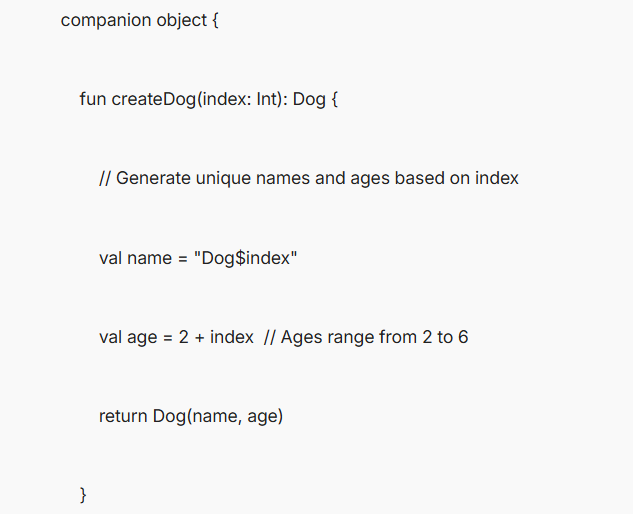Click the "Dog$index" string literal
The height and width of the screenshot is (514, 633).
(245, 258)
